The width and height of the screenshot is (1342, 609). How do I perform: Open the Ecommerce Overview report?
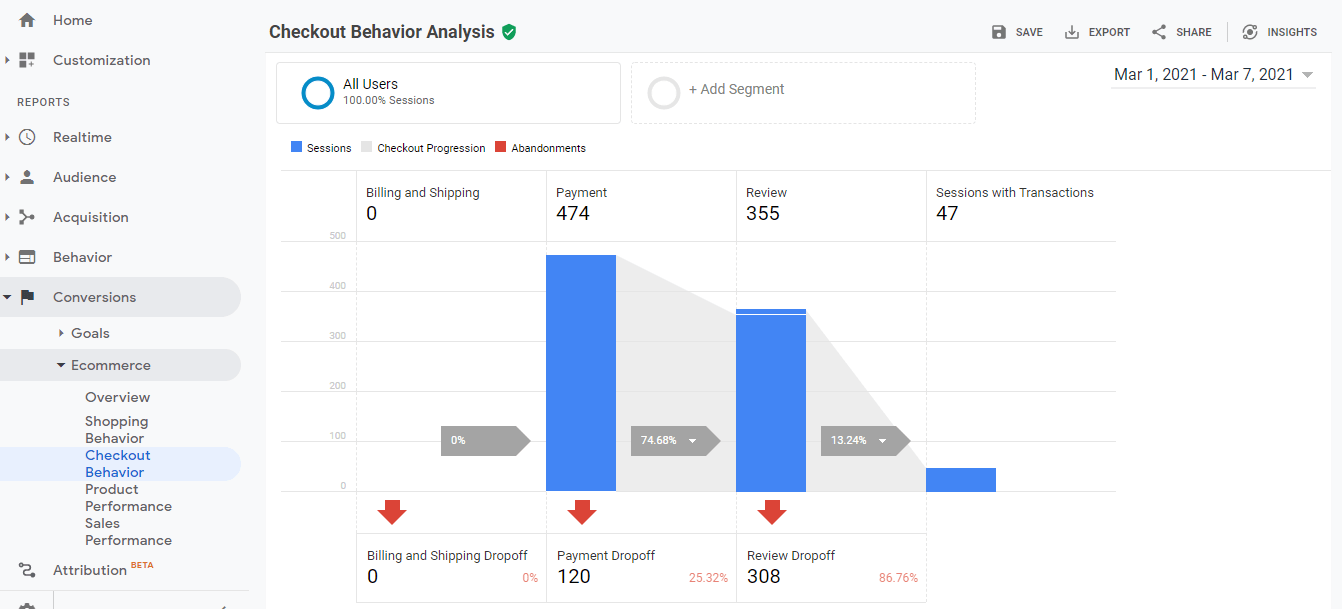(117, 397)
